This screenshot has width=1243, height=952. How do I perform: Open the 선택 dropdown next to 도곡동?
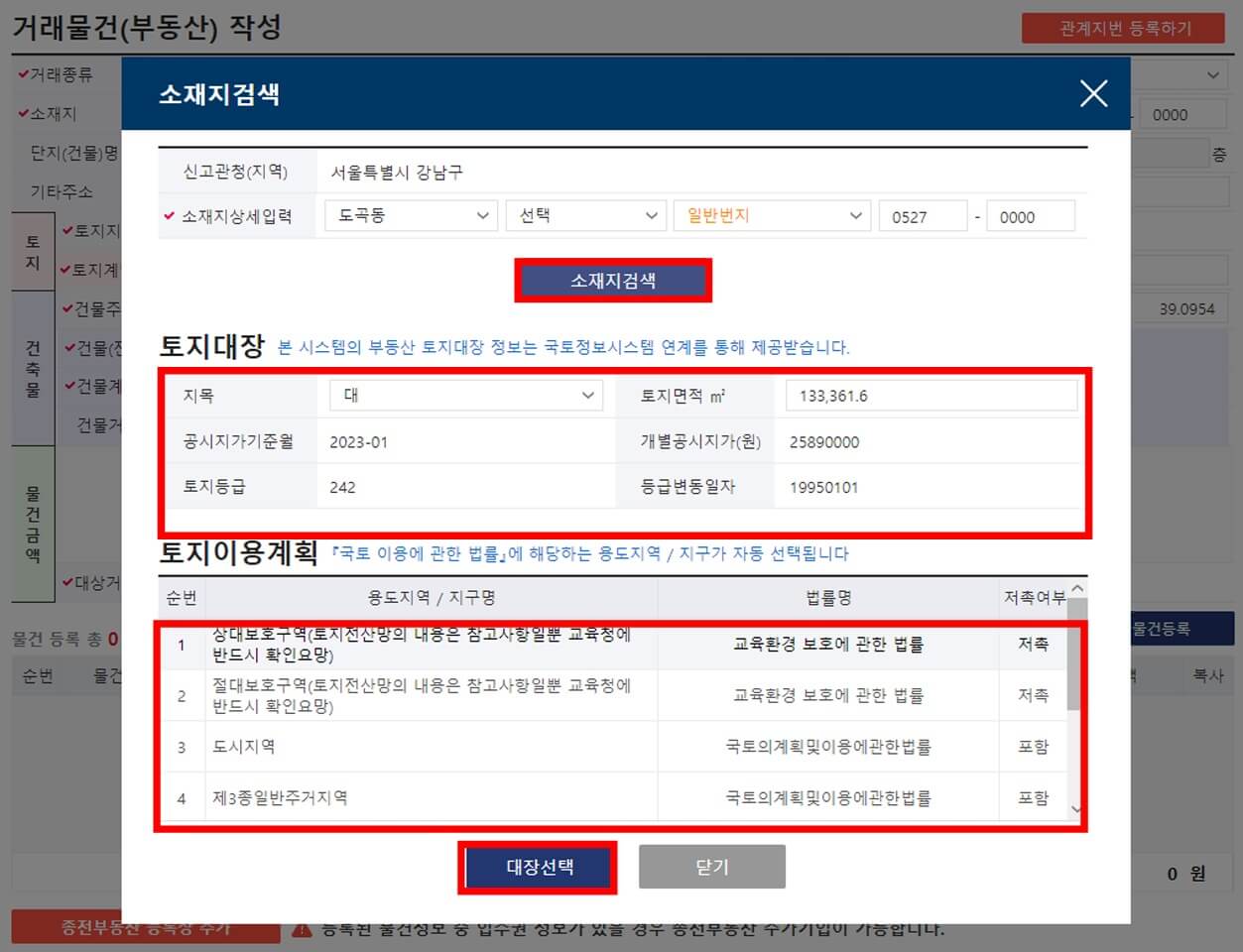(x=585, y=215)
